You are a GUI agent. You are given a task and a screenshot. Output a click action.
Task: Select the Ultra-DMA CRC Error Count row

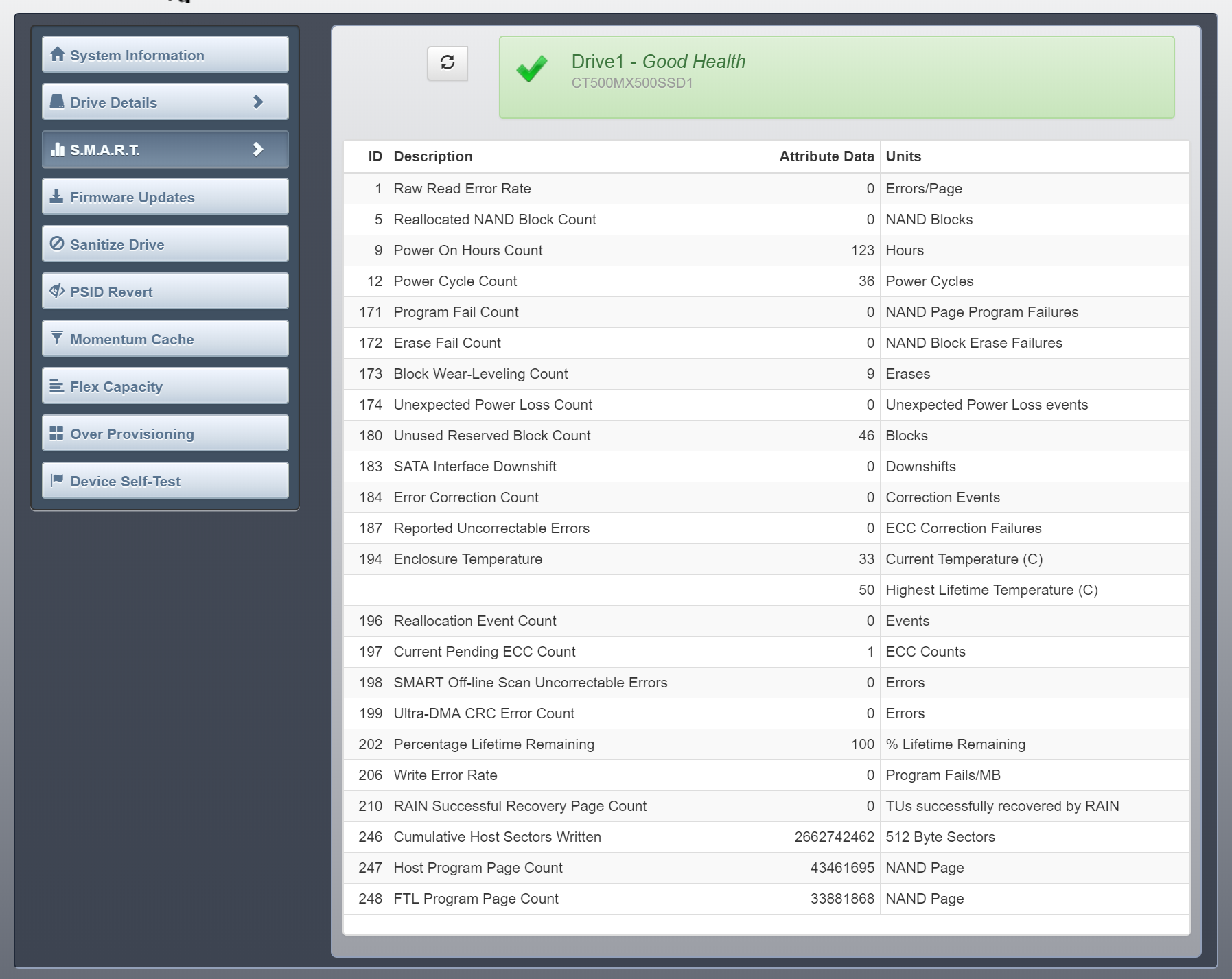[x=766, y=713]
